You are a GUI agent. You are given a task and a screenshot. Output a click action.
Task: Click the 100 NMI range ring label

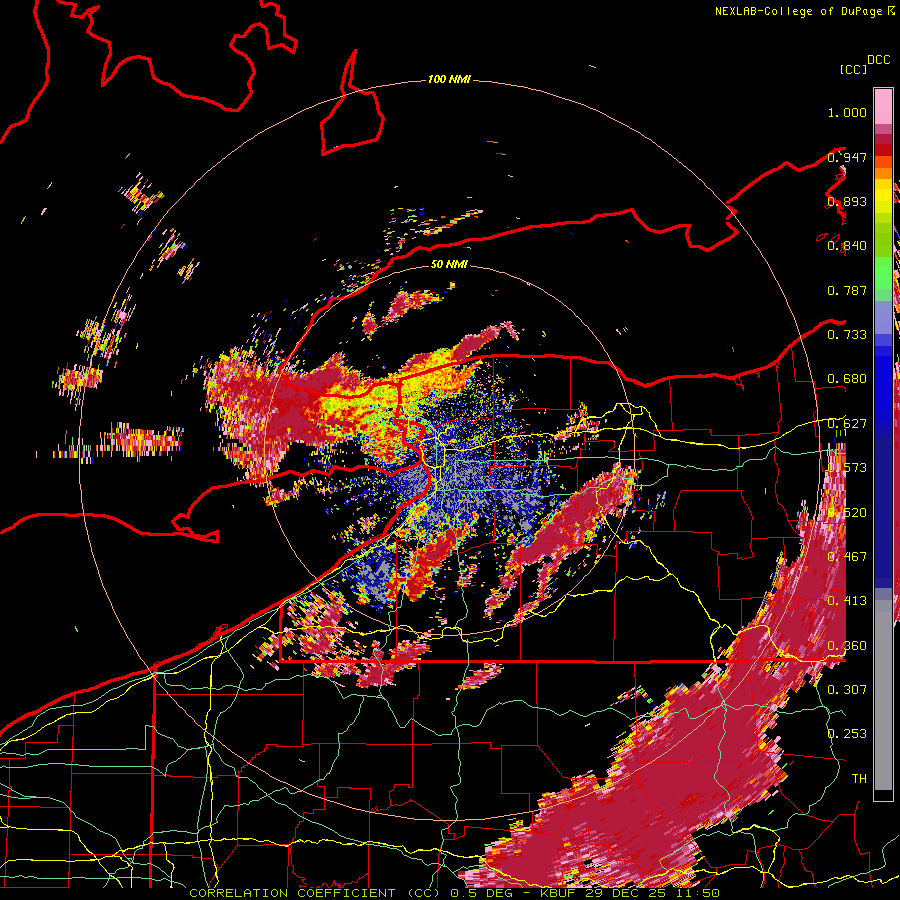[449, 79]
